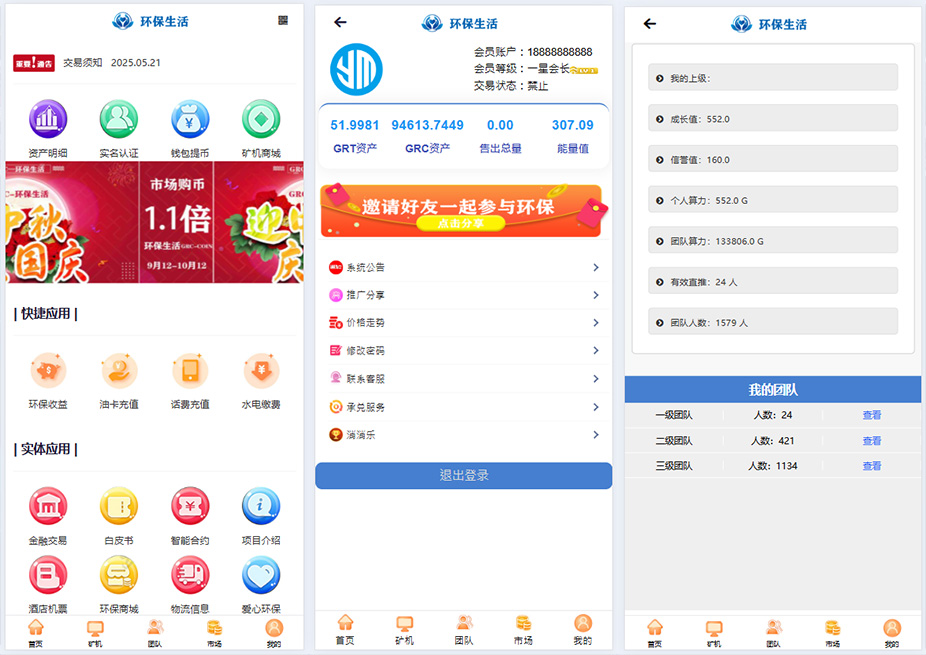Tap the QR code icon in the home header

pyautogui.click(x=283, y=21)
